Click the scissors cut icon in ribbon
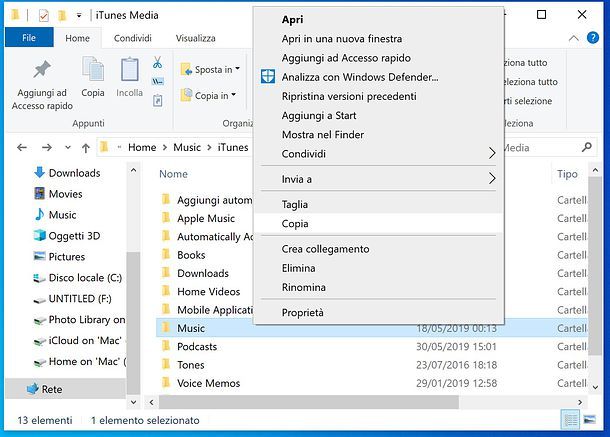Screen dimensions: 610x437 click(157, 62)
